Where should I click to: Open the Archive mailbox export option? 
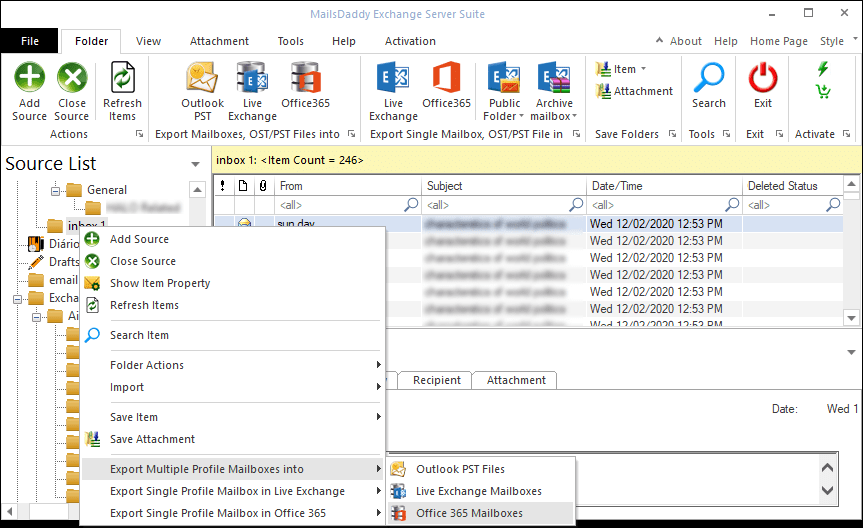tap(554, 91)
